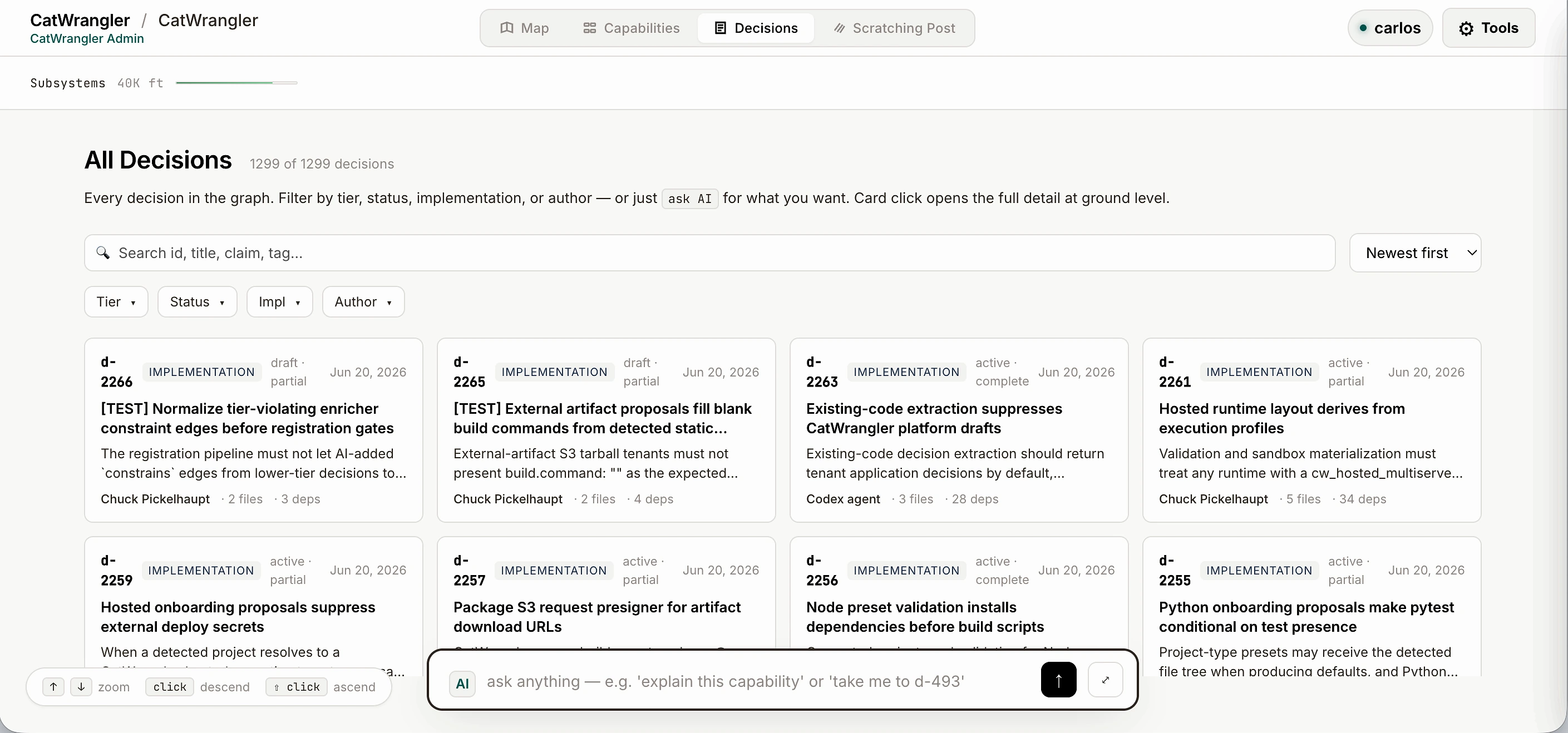1568x733 pixels.
Task: Open the Author filter dropdown
Action: (x=363, y=302)
